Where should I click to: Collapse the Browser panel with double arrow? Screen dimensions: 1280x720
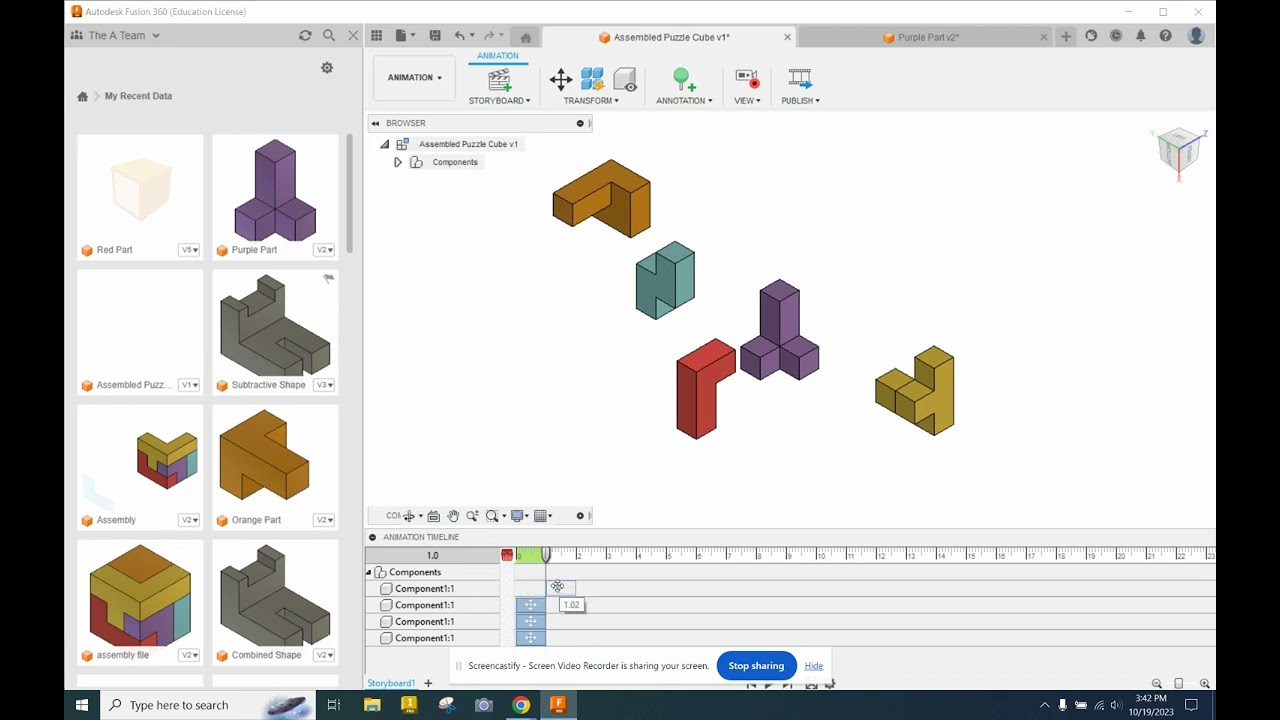[x=376, y=123]
